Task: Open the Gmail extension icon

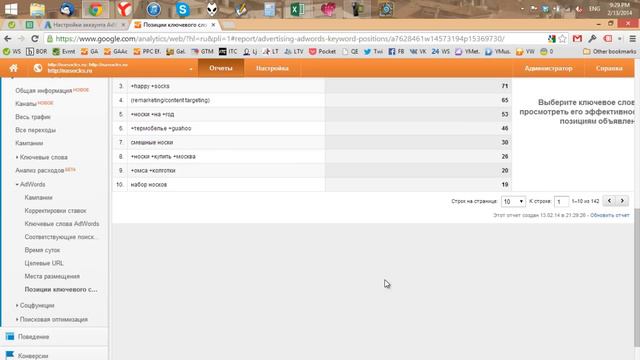Action: [x=577, y=39]
